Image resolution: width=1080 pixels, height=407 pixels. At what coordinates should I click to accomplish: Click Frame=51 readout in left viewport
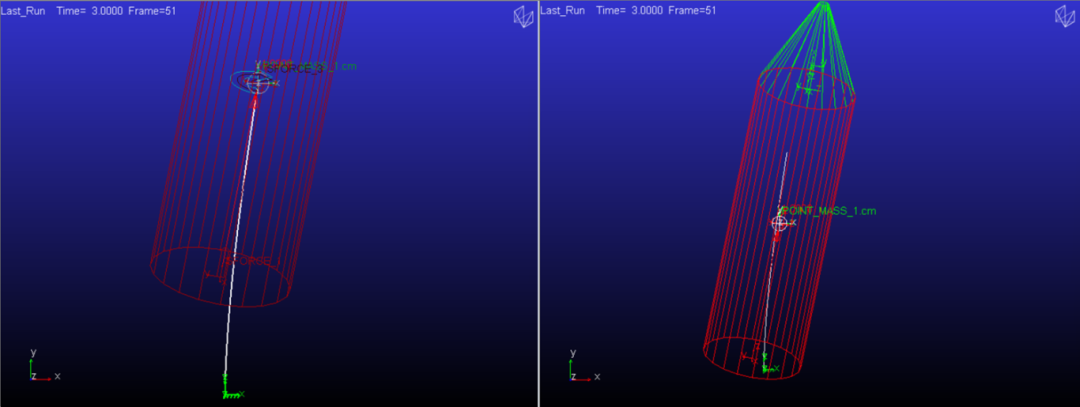click(x=153, y=11)
